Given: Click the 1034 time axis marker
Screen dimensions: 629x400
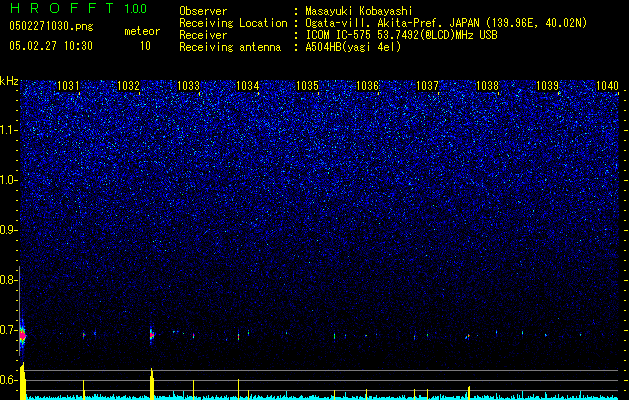Looking at the screenshot, I should [x=248, y=85].
